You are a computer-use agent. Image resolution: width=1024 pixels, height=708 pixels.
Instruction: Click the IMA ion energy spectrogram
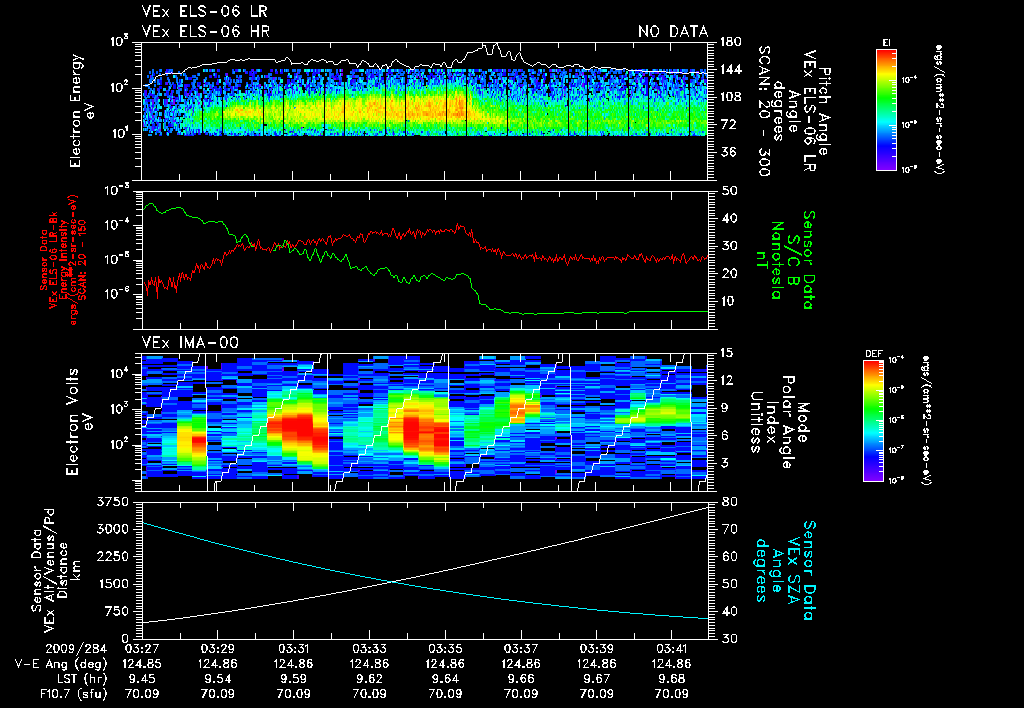tap(425, 422)
